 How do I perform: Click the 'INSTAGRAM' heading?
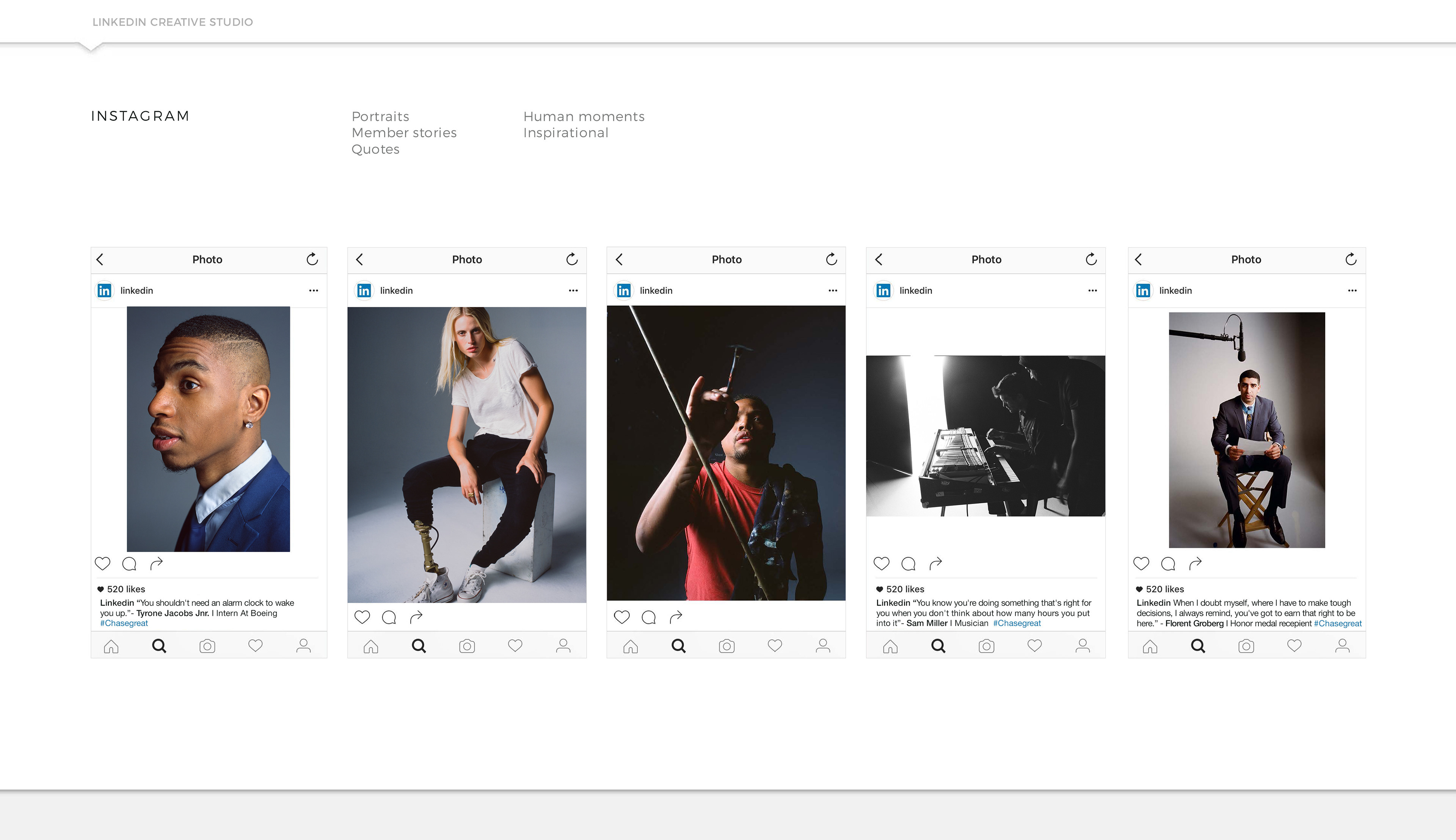[x=140, y=116]
